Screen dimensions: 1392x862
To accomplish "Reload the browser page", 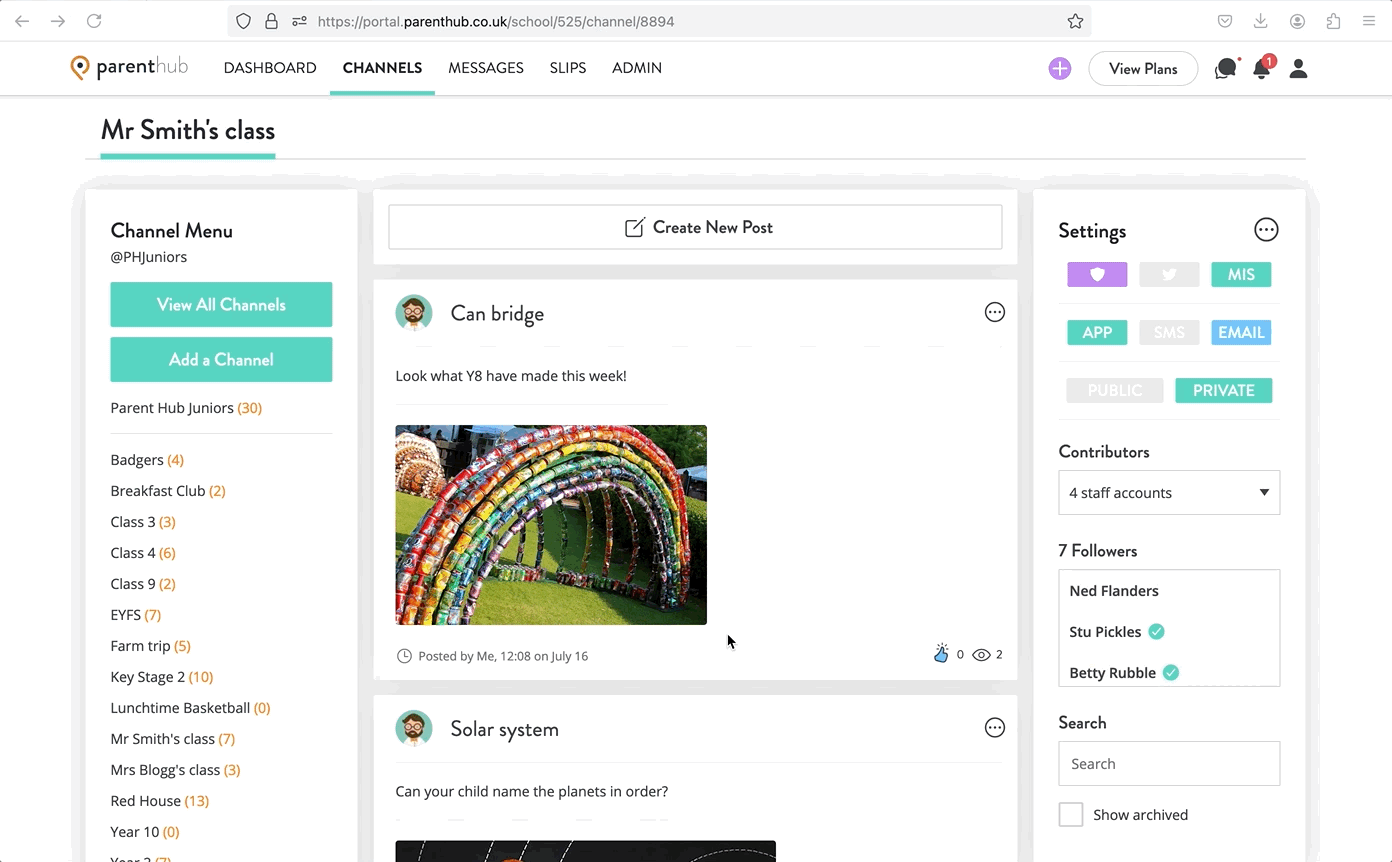I will (x=93, y=21).
